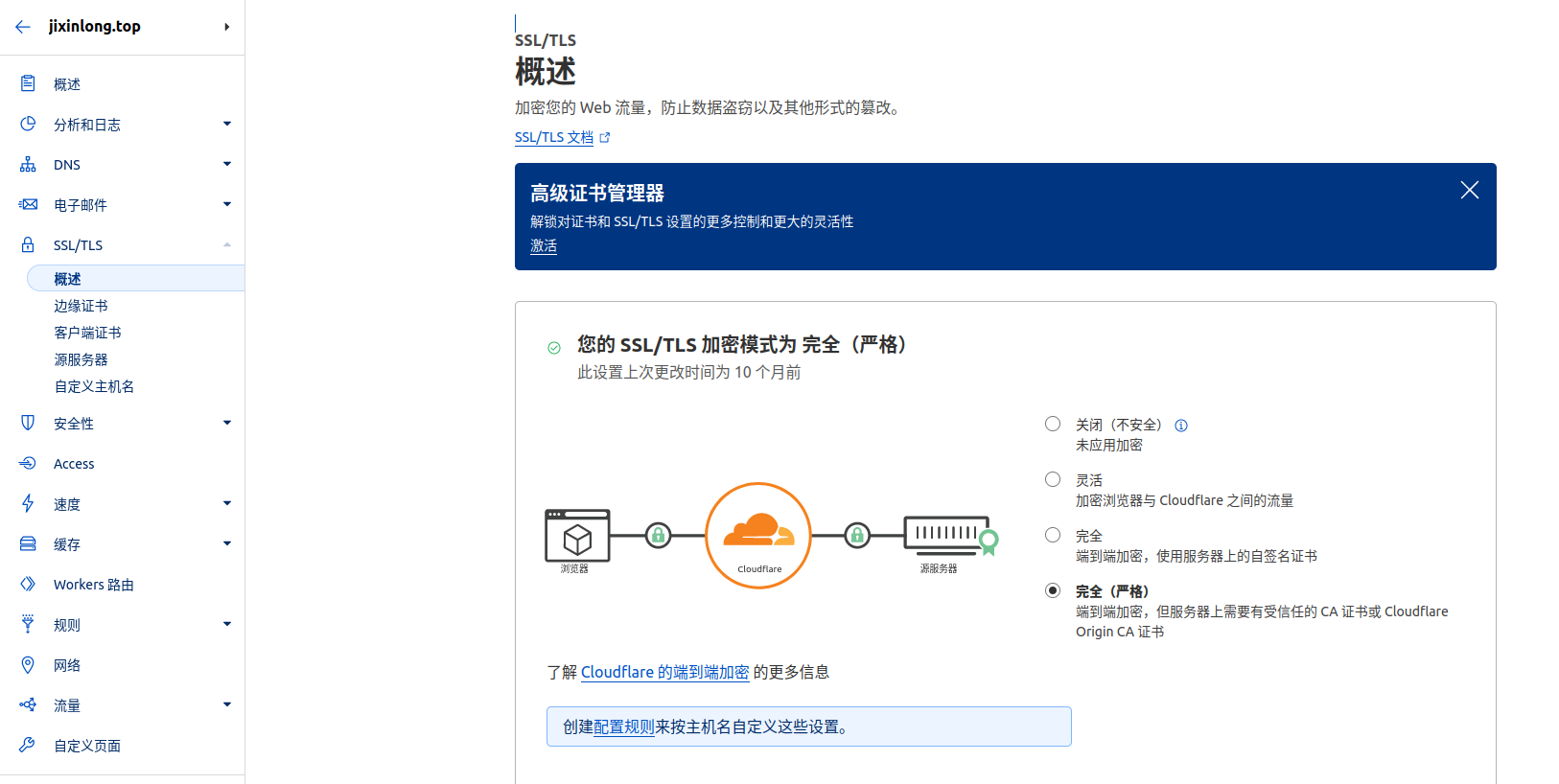Click the 电子邮件 envelope icon
Screen dimensions: 1559x784
[x=28, y=204]
